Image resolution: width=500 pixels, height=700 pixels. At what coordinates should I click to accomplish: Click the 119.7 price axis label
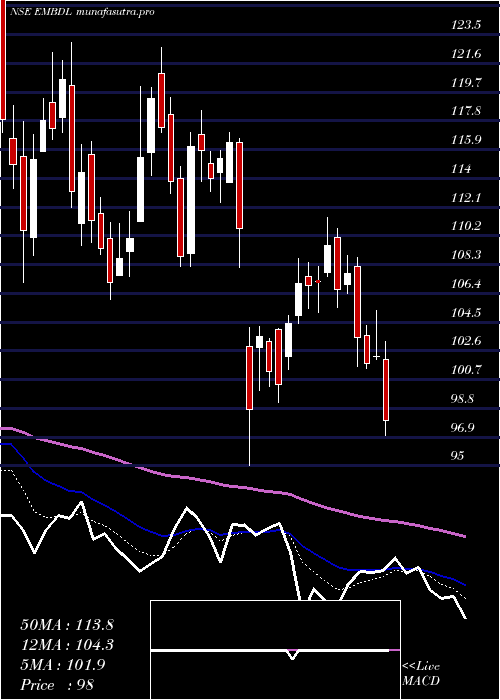(x=466, y=83)
